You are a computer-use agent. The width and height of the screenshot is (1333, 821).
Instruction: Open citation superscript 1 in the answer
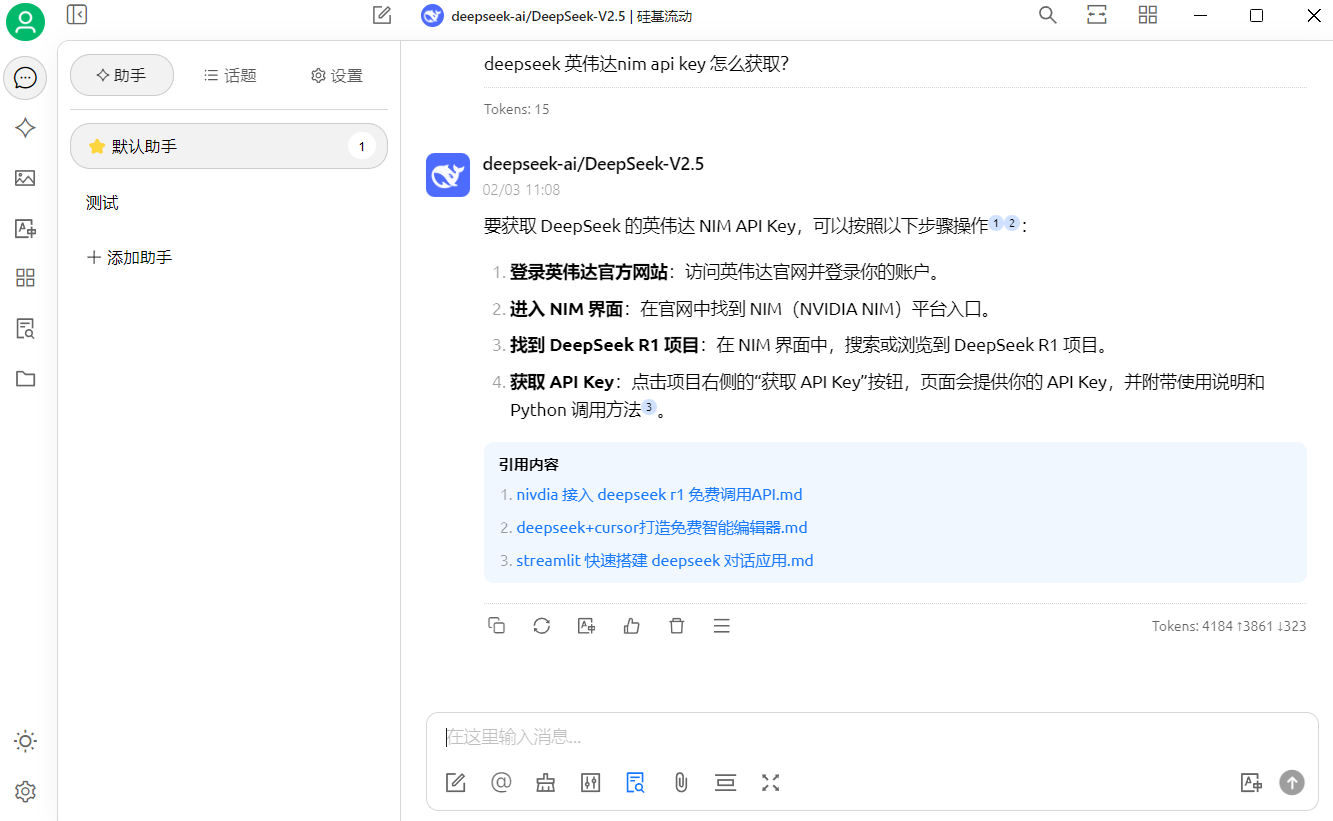point(995,223)
